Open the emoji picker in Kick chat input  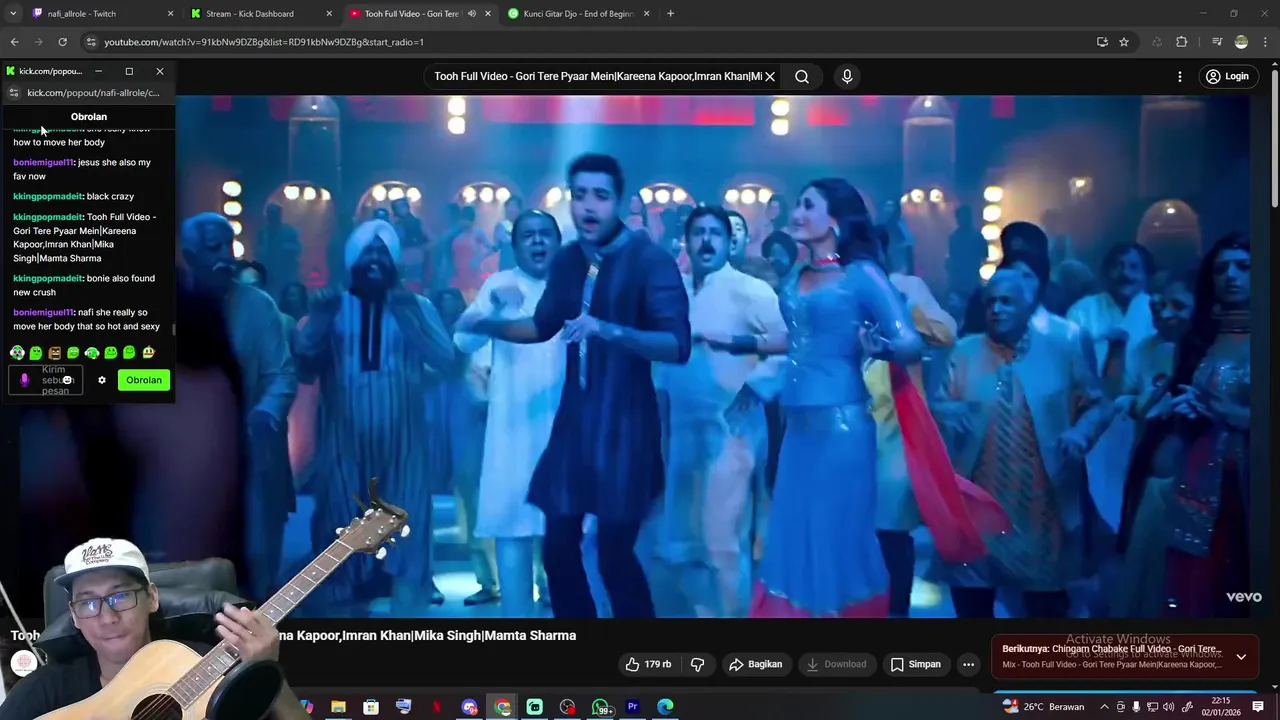68,380
